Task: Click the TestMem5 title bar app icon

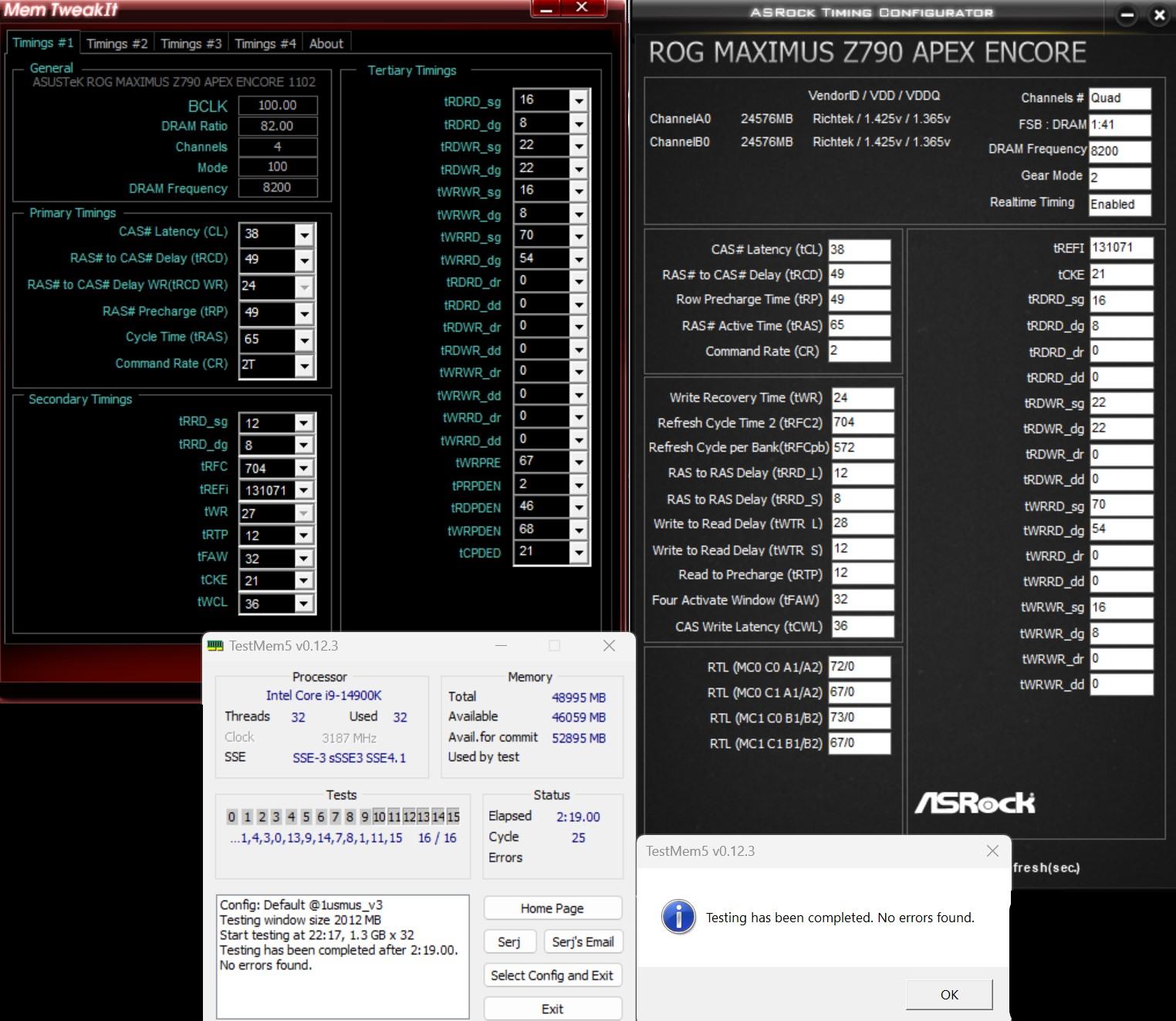Action: point(215,646)
